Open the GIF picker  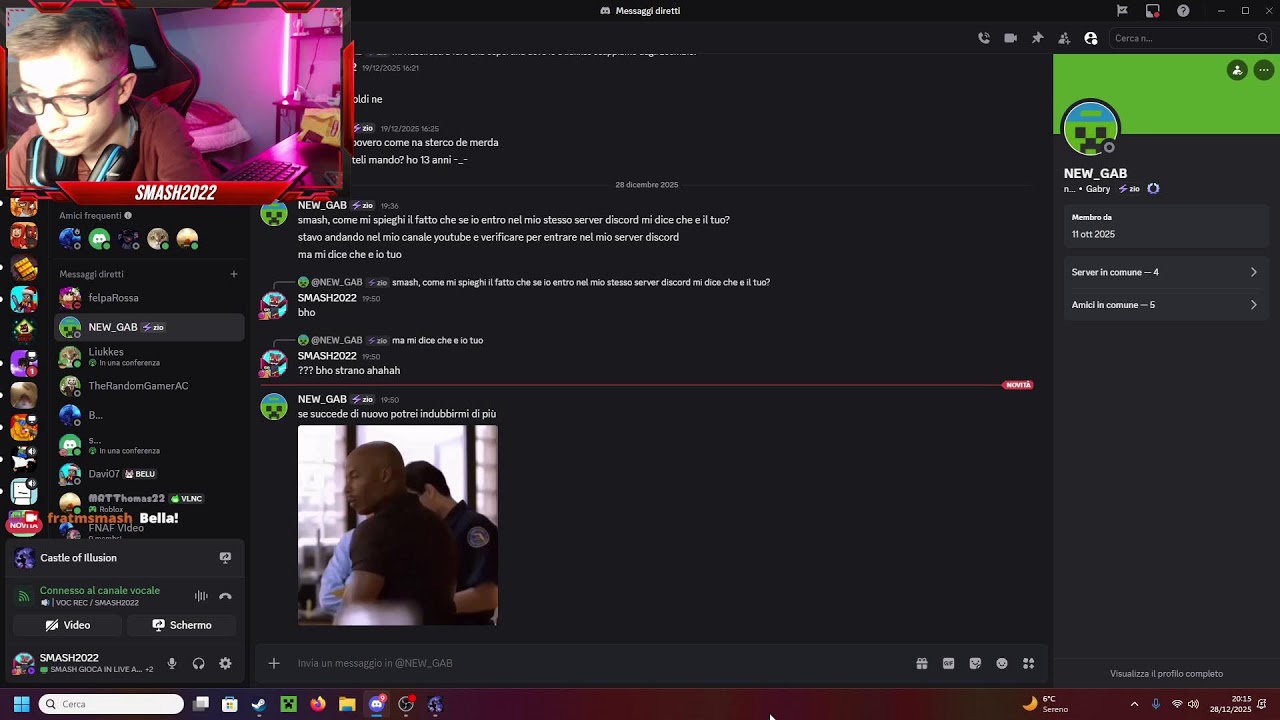tap(948, 663)
